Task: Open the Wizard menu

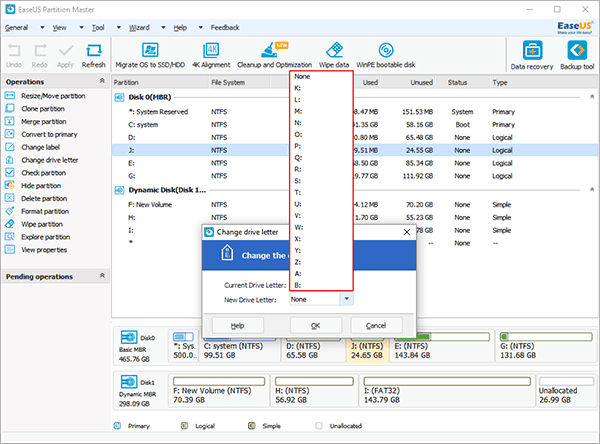Action: 139,28
